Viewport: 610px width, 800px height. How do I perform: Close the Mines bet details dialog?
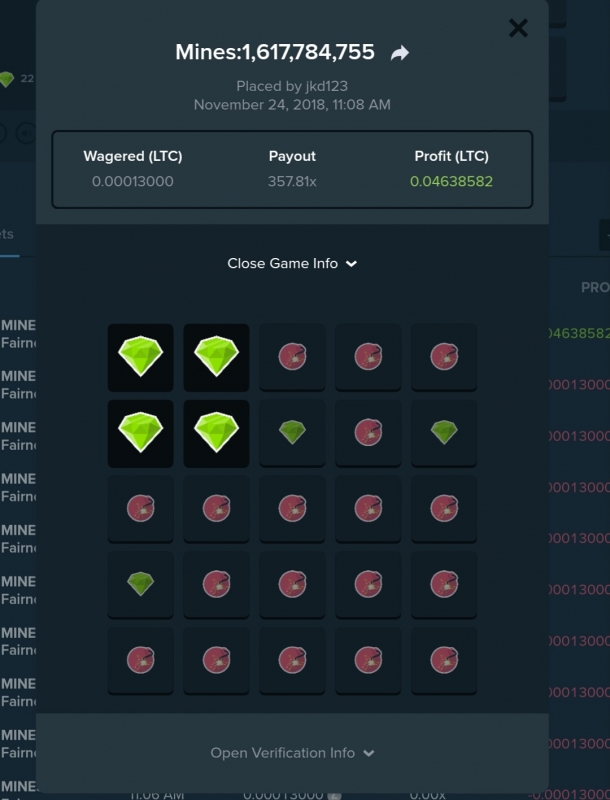(518, 28)
